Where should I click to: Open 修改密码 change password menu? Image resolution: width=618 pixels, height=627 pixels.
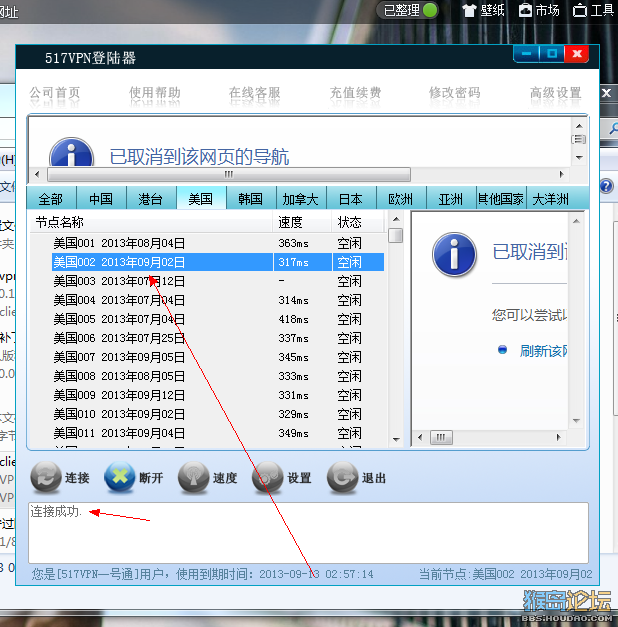[x=455, y=93]
